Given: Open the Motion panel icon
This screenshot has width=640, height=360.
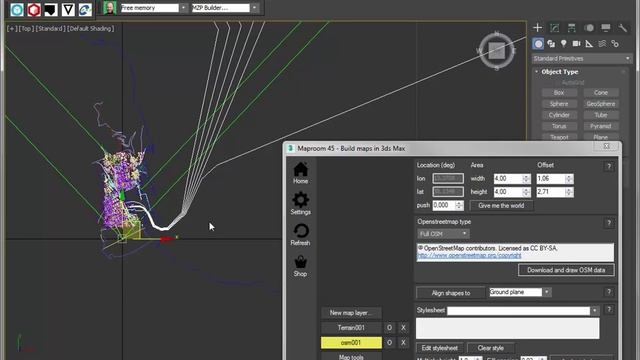Looking at the screenshot, I should point(589,27).
